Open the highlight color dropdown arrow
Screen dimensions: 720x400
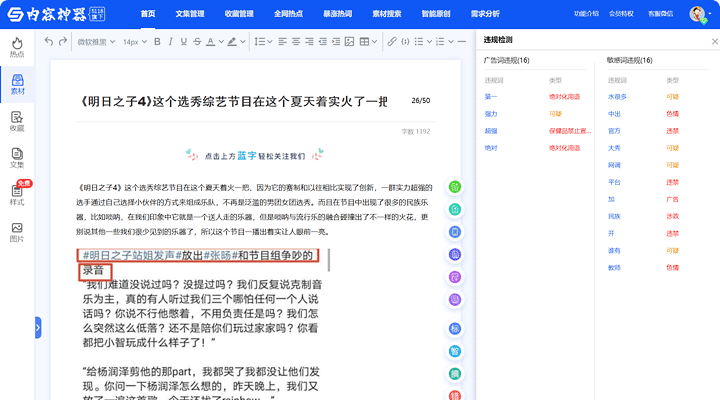(243, 42)
